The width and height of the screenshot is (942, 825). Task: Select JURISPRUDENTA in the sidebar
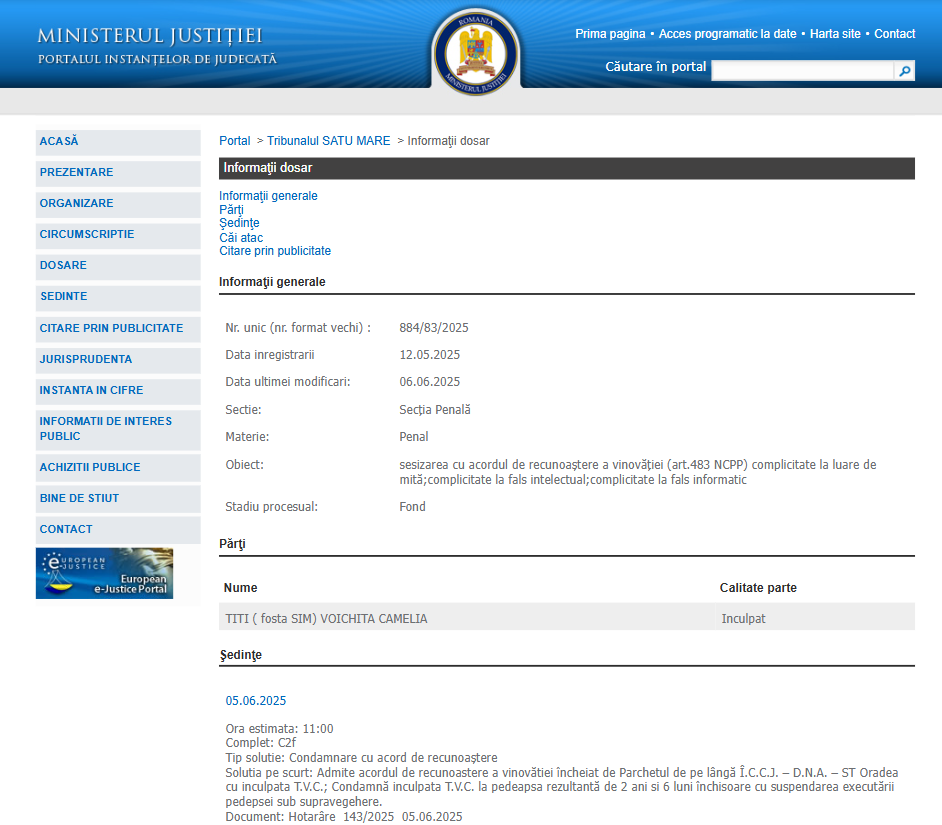tap(86, 359)
